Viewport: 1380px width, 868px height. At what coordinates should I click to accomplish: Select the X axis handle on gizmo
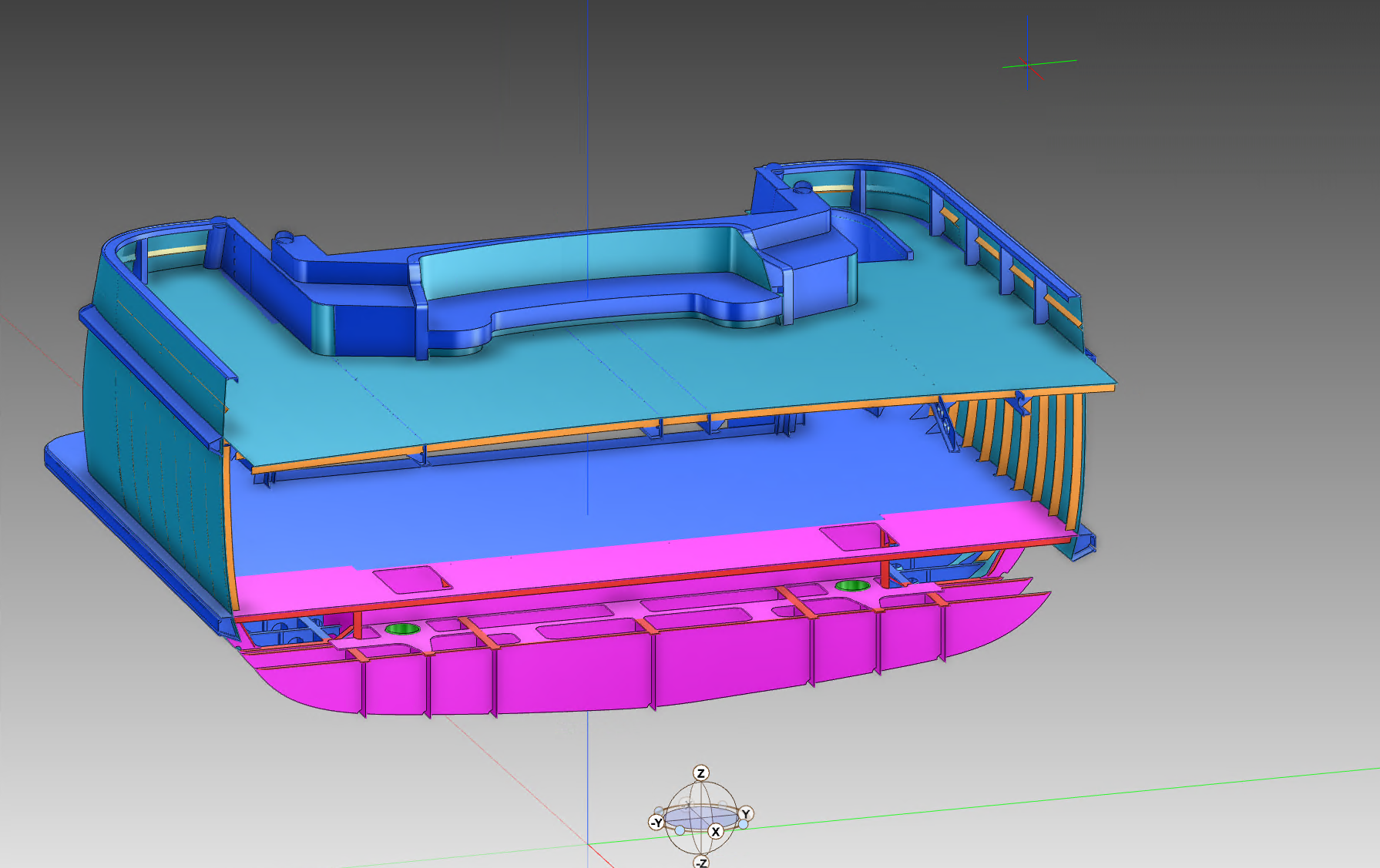coord(716,831)
